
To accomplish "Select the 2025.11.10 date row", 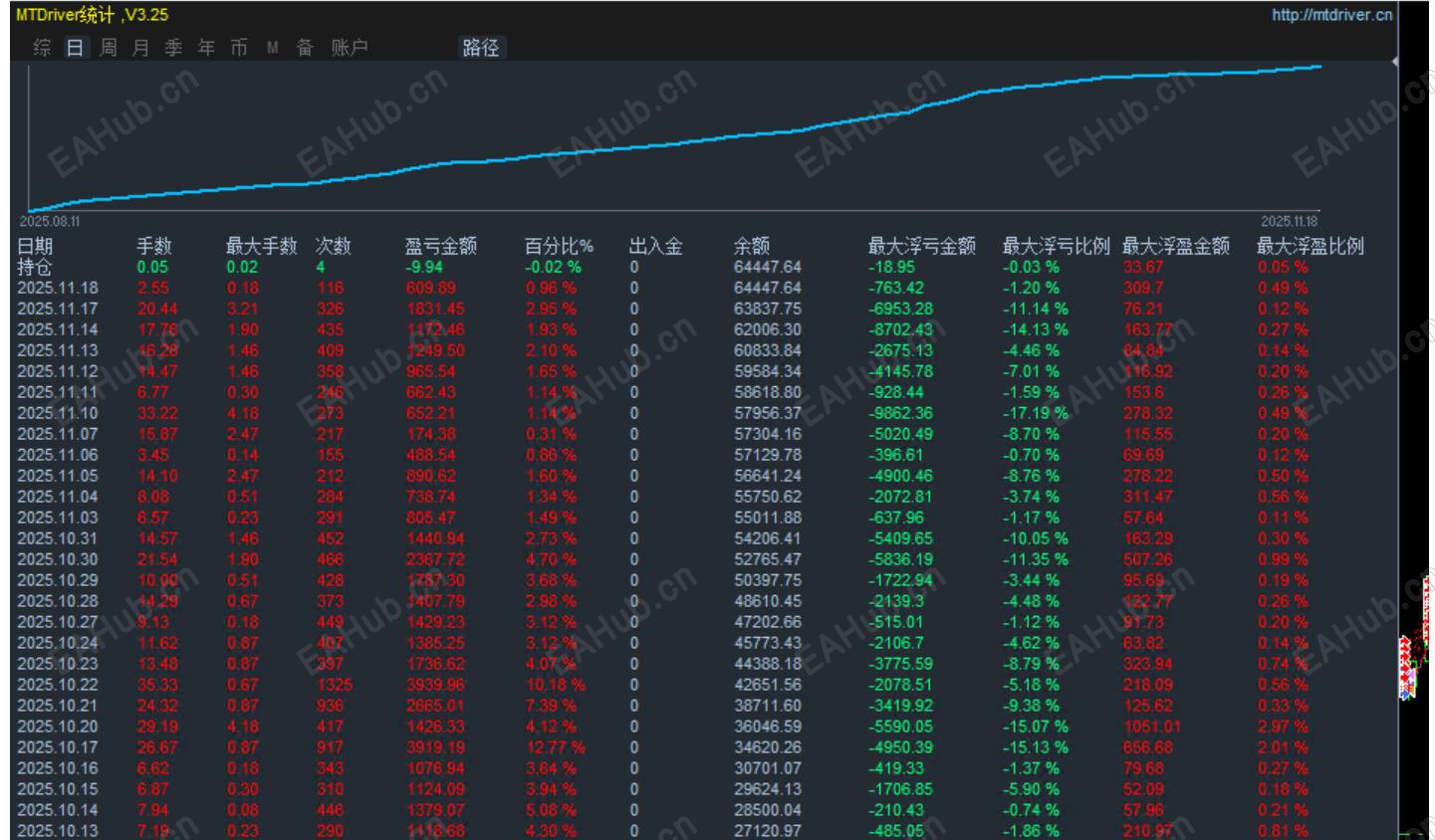I will 58,413.
